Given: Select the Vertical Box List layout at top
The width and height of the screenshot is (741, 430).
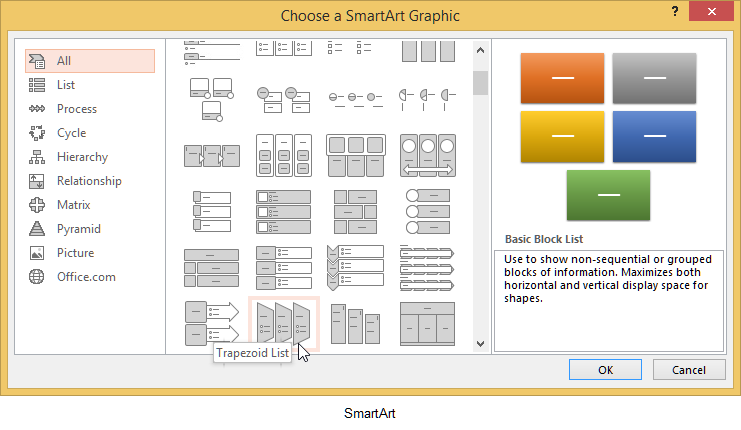Looking at the screenshot, I should pos(212,53).
